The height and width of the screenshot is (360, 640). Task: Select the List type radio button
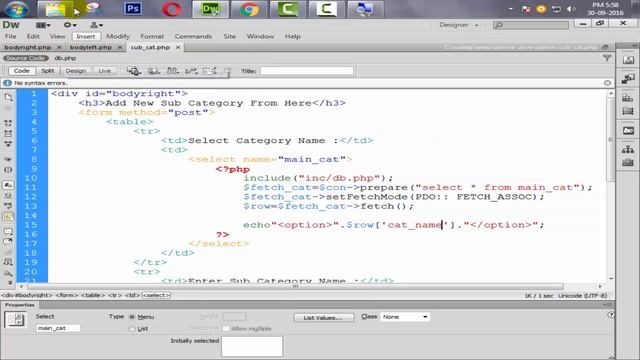[x=131, y=329]
